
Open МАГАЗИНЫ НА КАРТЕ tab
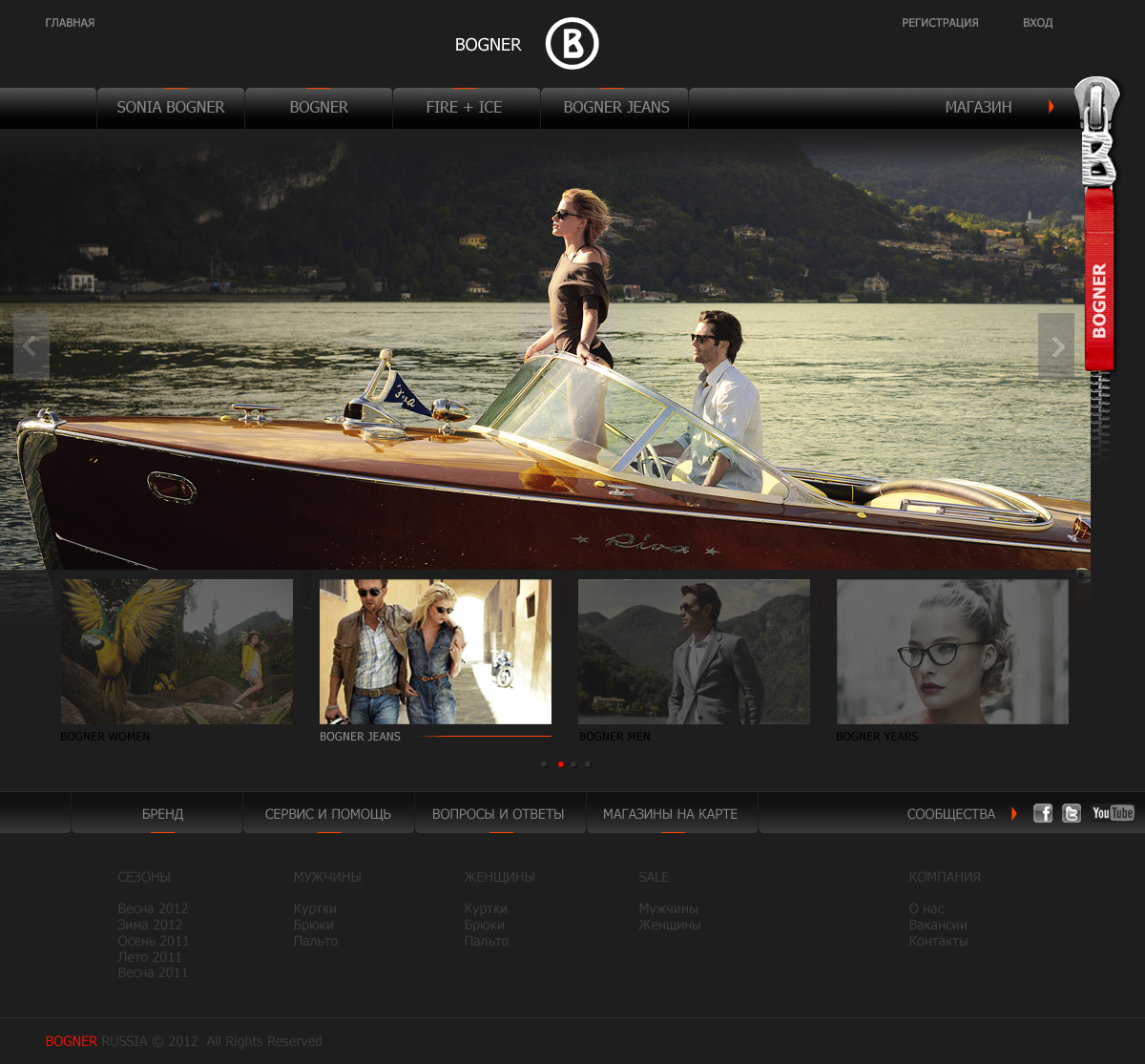672,813
